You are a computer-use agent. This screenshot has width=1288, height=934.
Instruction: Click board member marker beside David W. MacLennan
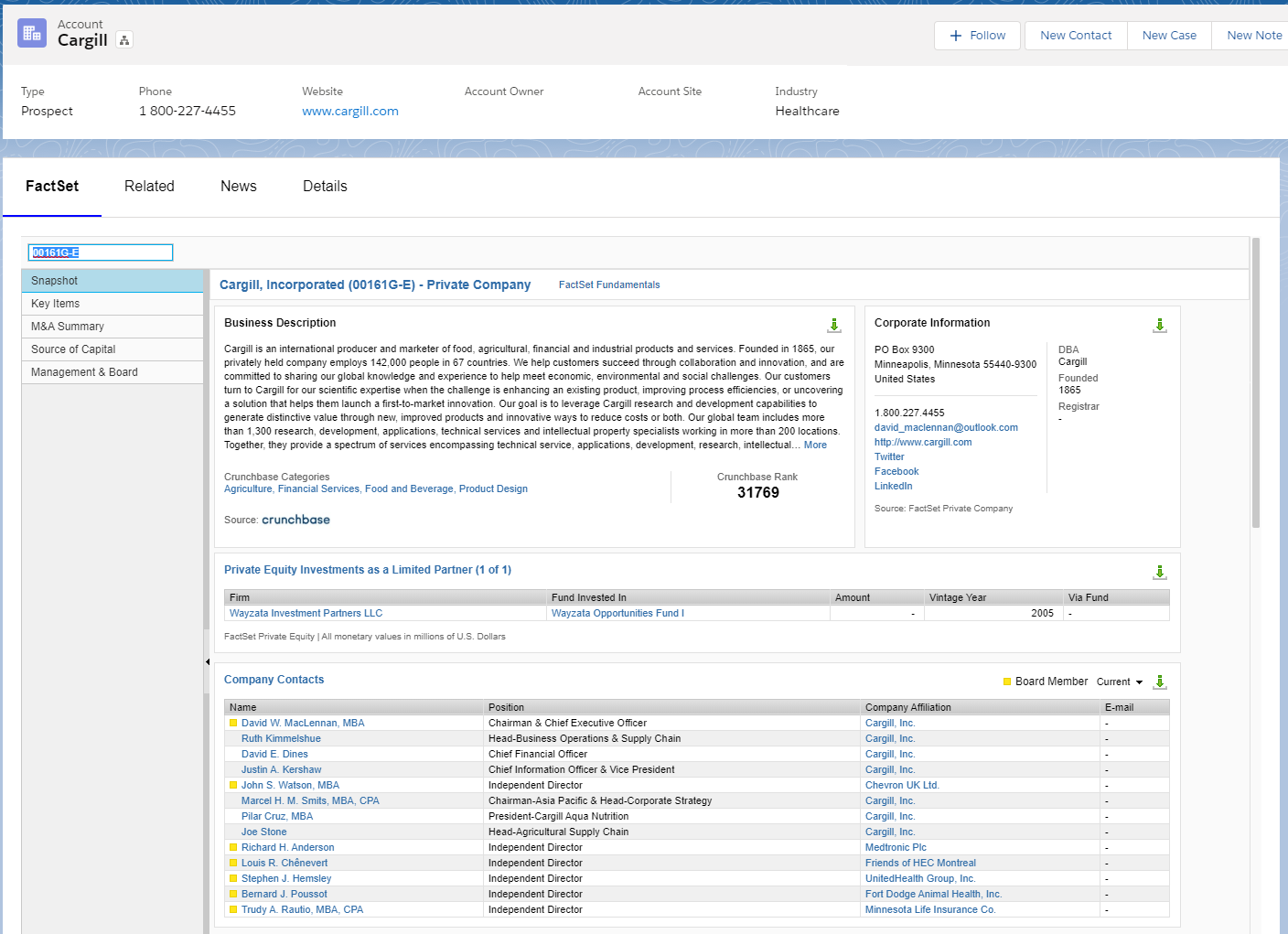coord(233,723)
